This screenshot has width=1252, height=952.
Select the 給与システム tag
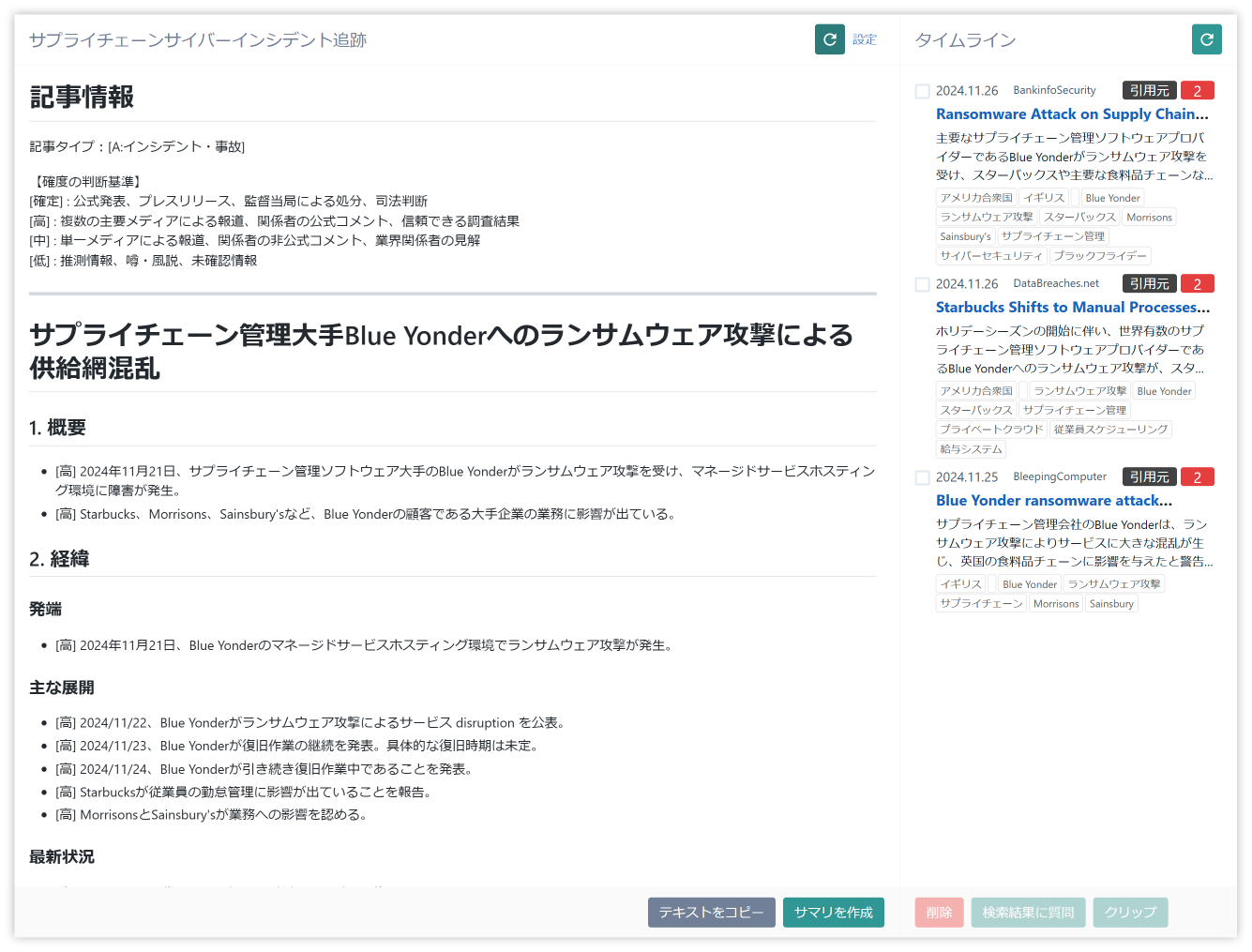tap(971, 449)
